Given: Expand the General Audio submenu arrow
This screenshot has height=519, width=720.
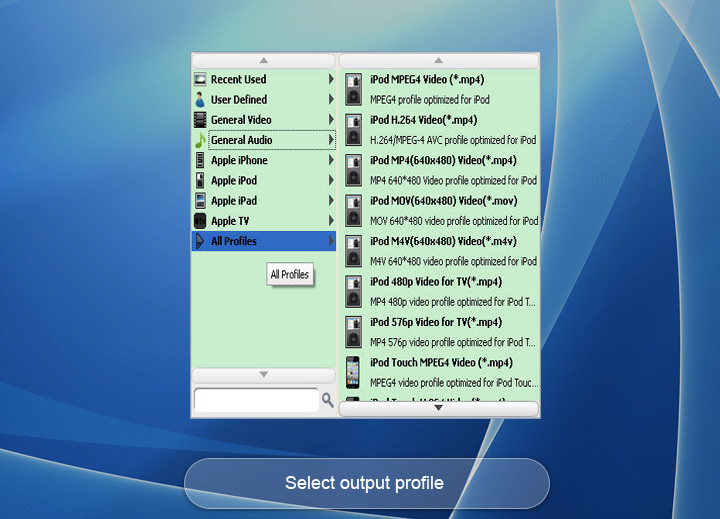Looking at the screenshot, I should click(x=331, y=140).
